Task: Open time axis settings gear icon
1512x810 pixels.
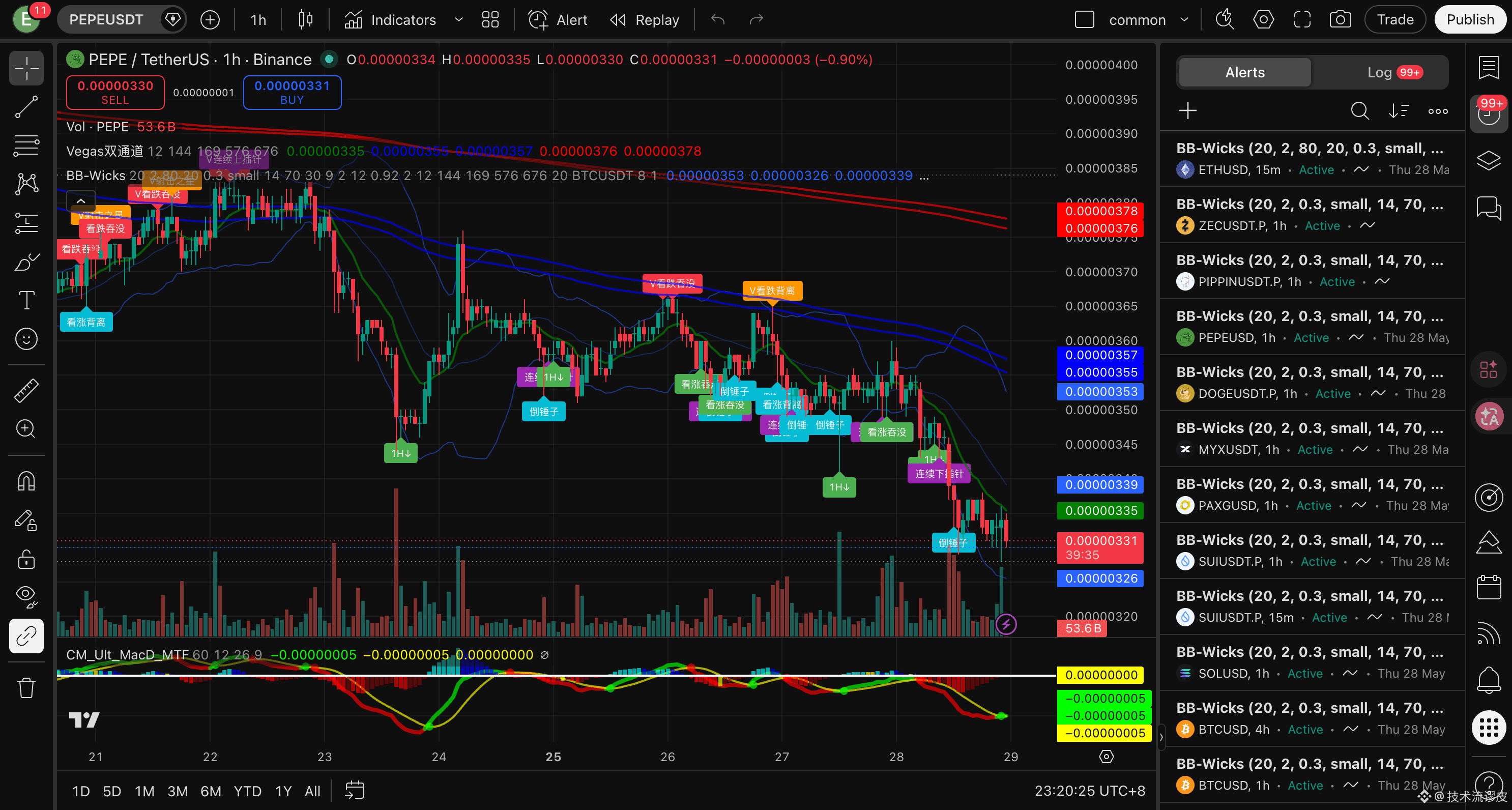Action: coord(1106,757)
